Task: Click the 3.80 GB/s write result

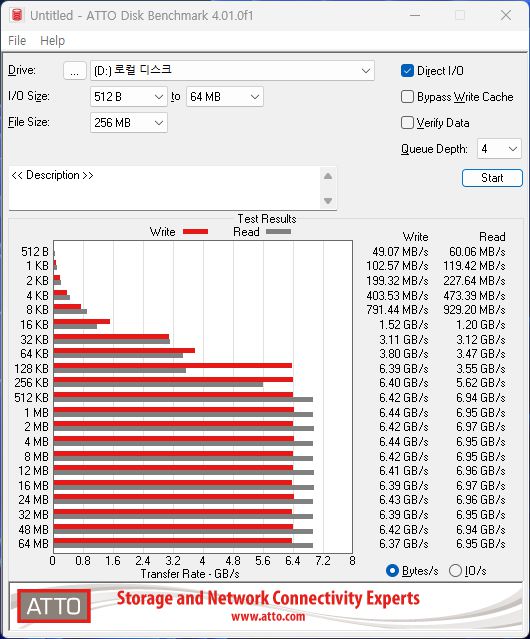Action: click(404, 354)
